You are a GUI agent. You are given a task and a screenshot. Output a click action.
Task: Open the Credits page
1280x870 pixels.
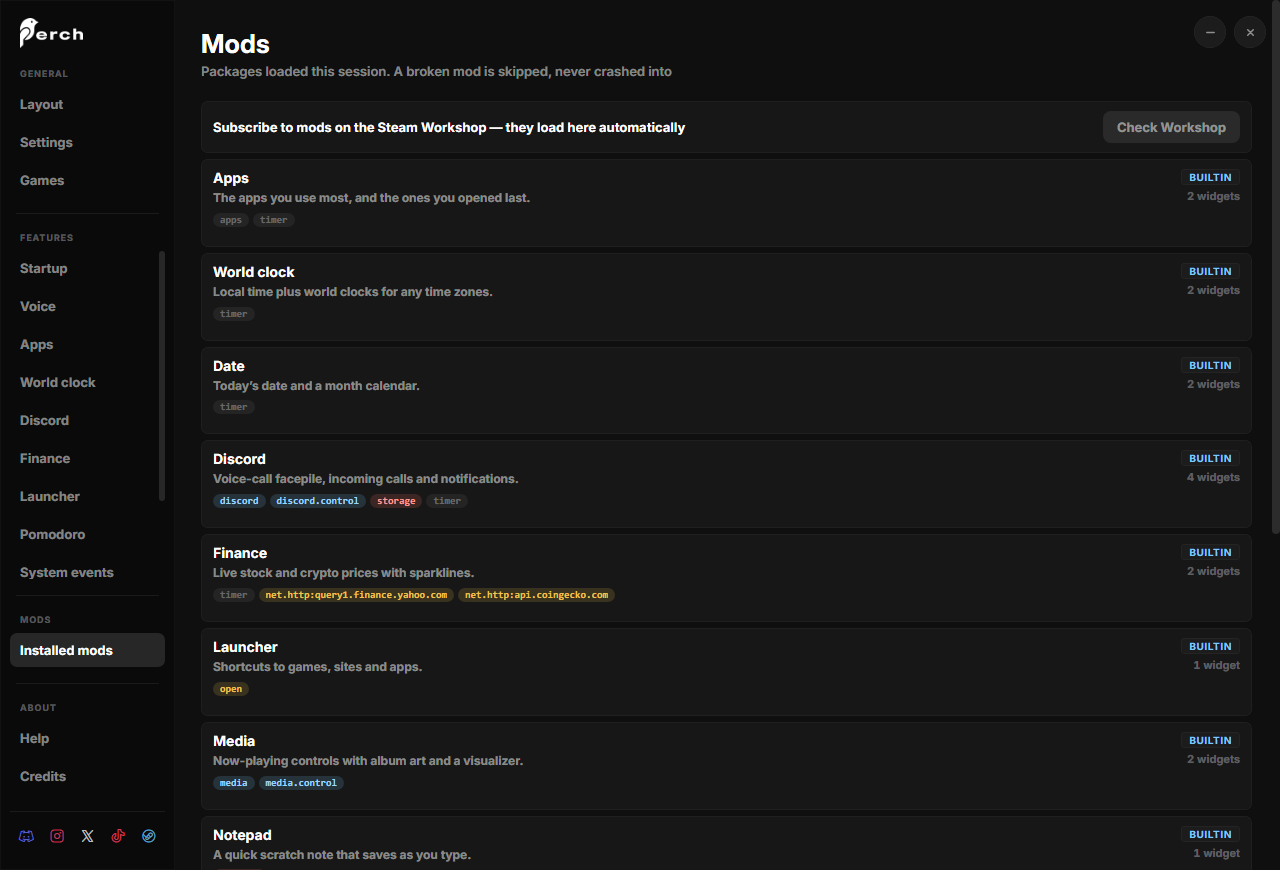tap(87, 776)
